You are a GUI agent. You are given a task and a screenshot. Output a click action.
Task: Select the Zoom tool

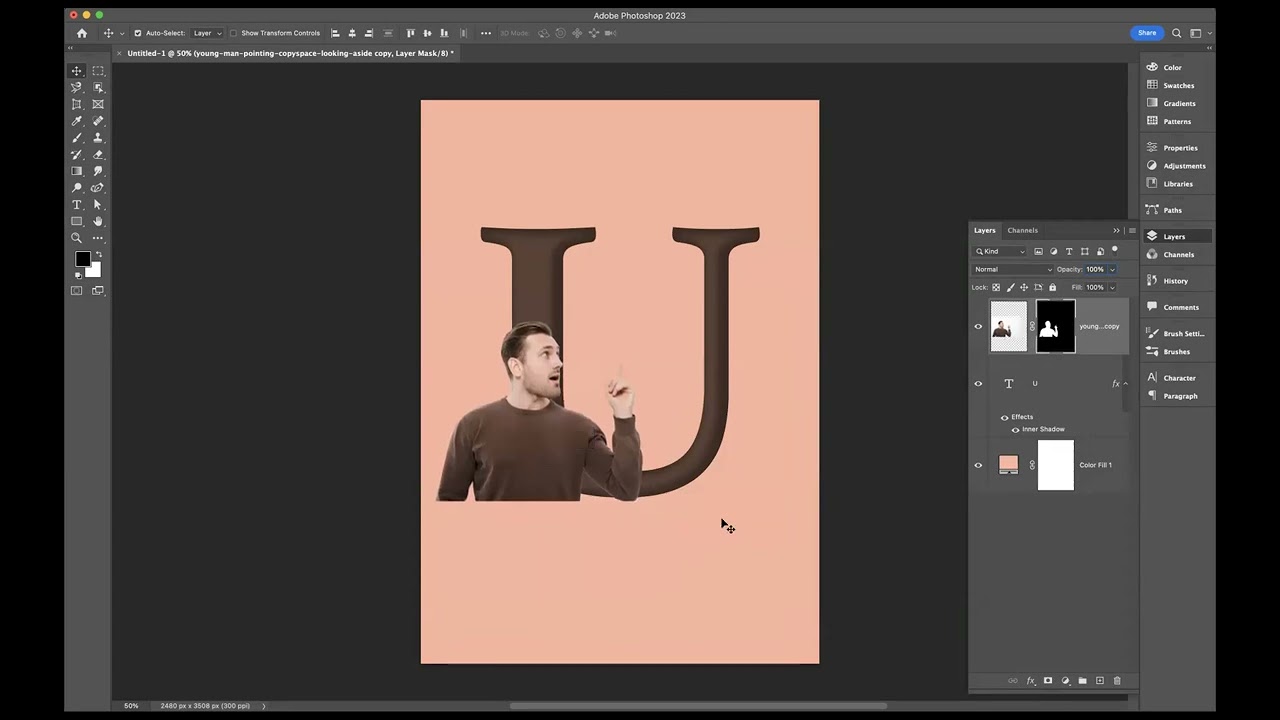pos(76,238)
